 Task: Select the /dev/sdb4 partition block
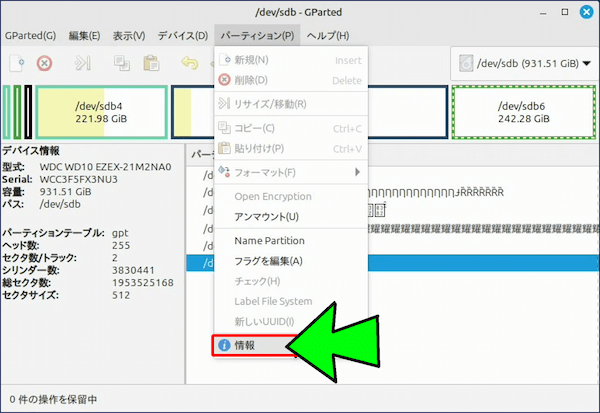point(100,111)
